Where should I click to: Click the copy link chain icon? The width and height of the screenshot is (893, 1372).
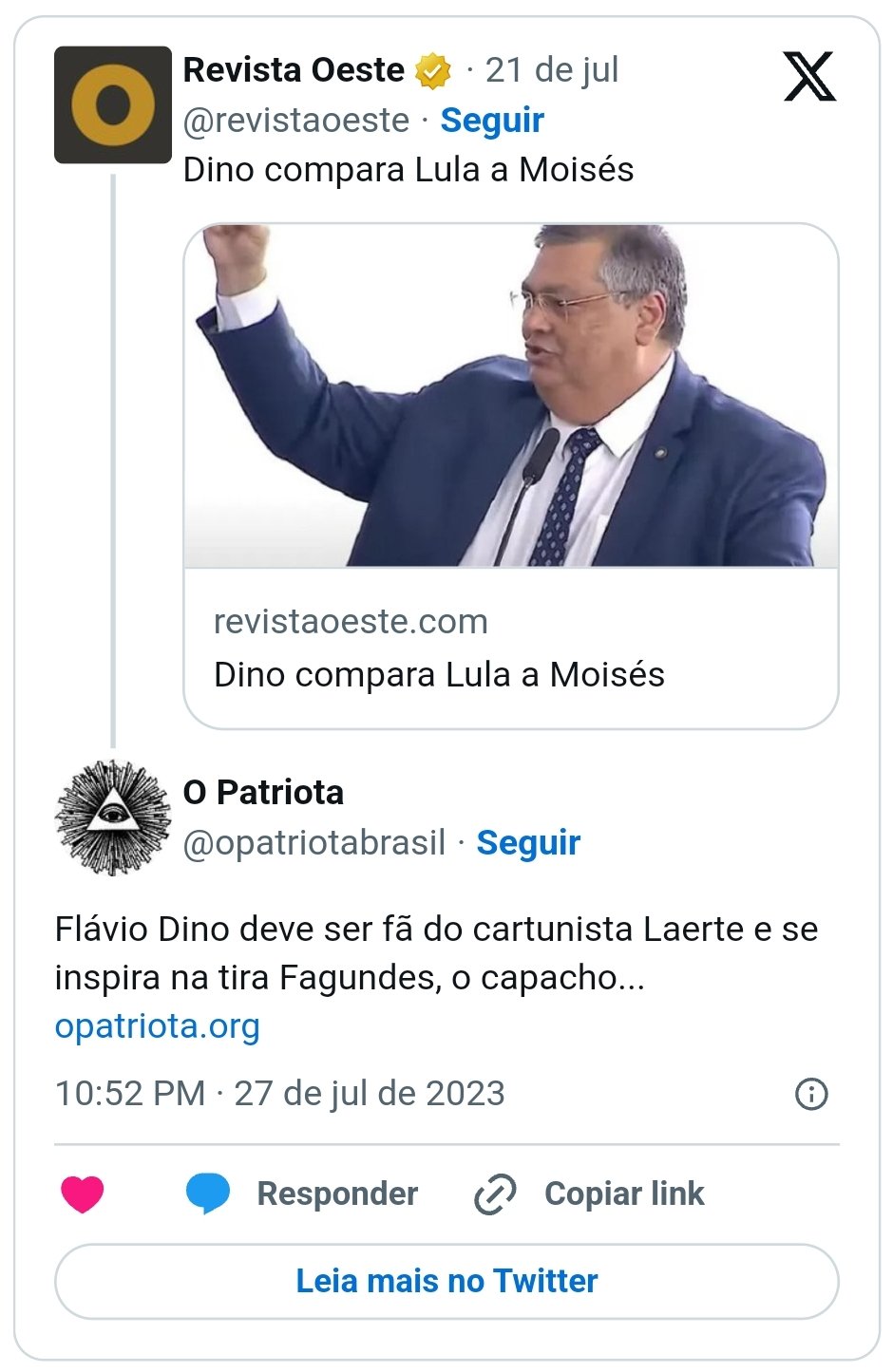click(x=495, y=1193)
